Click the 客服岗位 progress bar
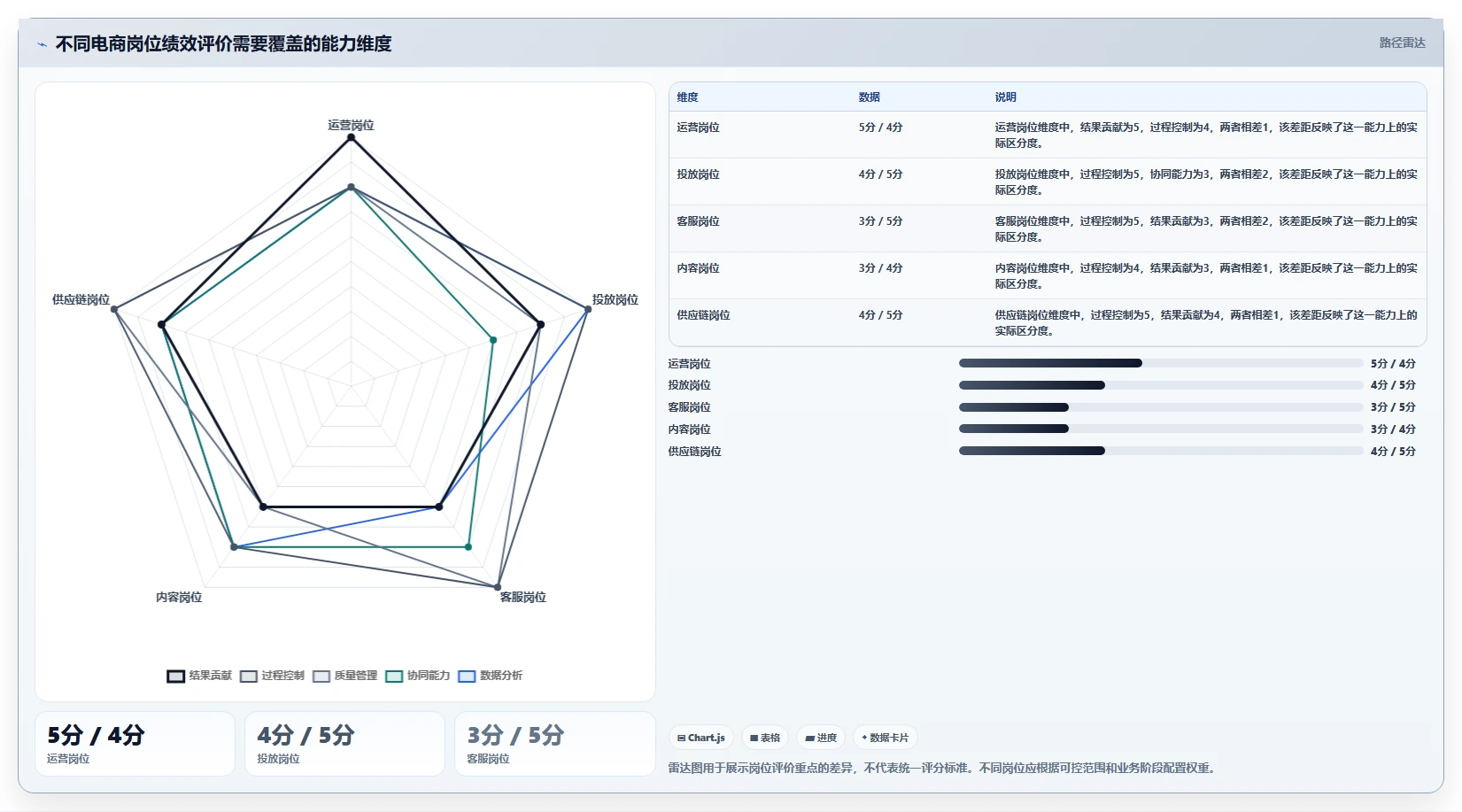The width and height of the screenshot is (1462, 812). 1161,407
